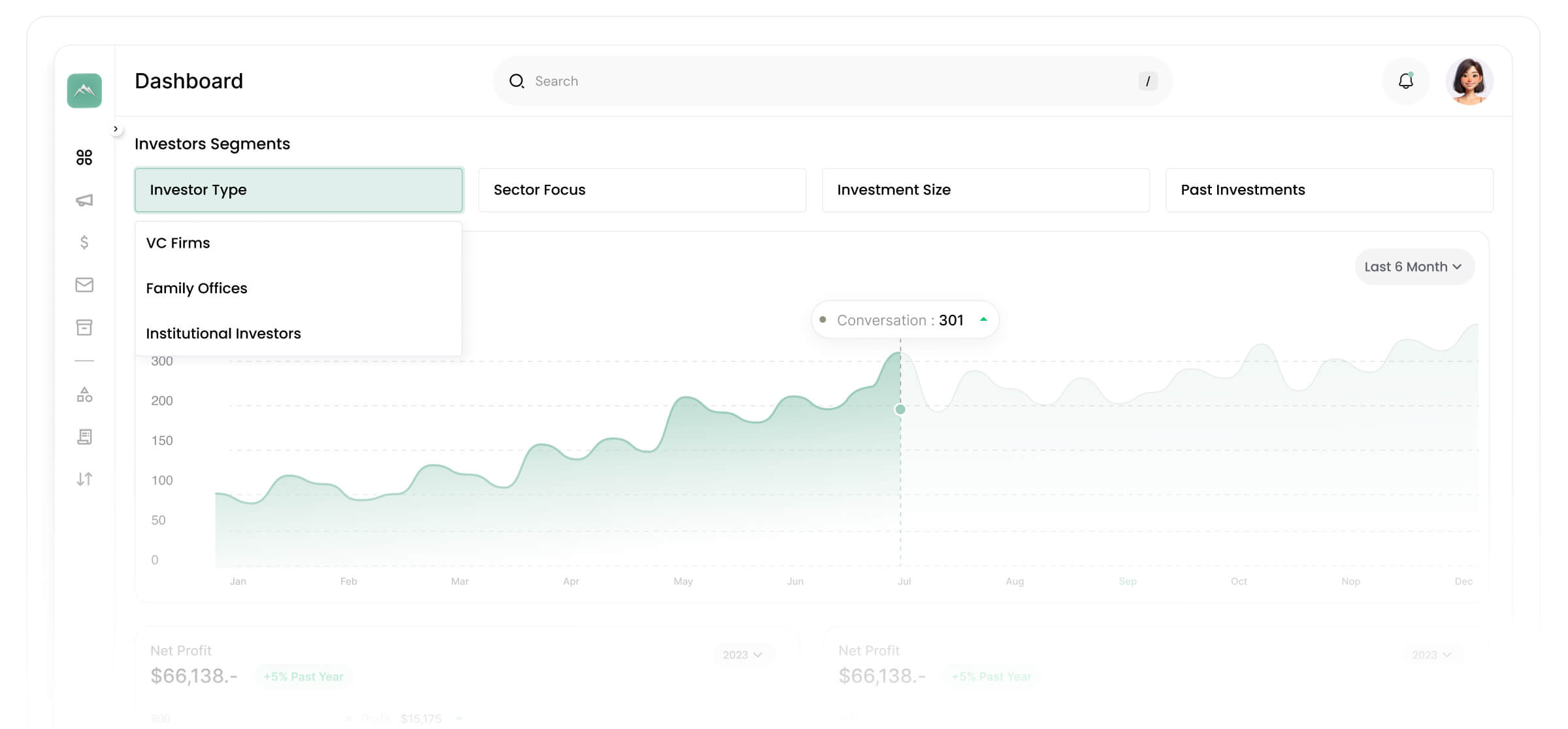The image size is (1568, 729).
Task: Click the chart data point at Jul
Action: coord(900,410)
